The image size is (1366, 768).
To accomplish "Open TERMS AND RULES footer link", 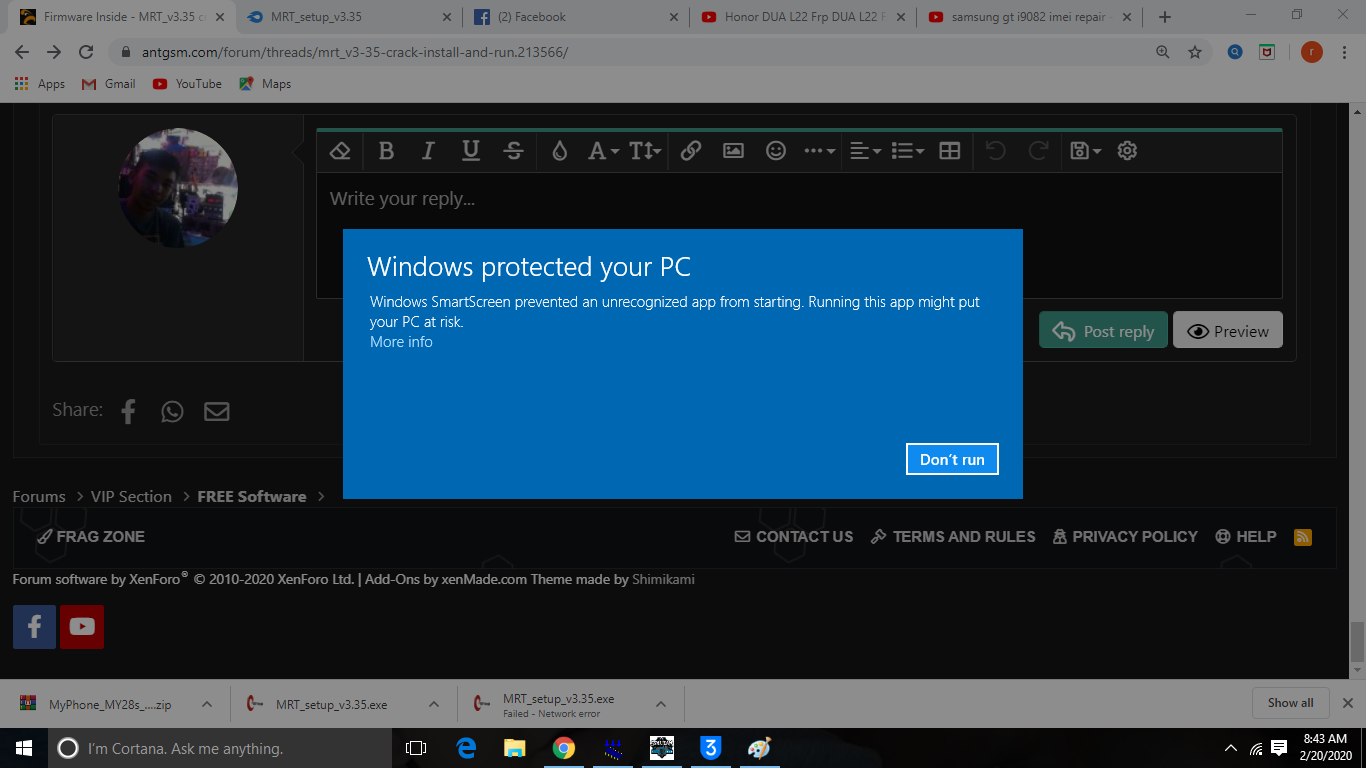I will click(x=953, y=536).
